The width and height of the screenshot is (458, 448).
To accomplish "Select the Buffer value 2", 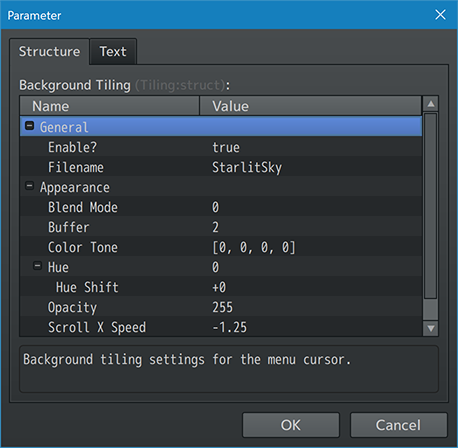I will [215, 227].
